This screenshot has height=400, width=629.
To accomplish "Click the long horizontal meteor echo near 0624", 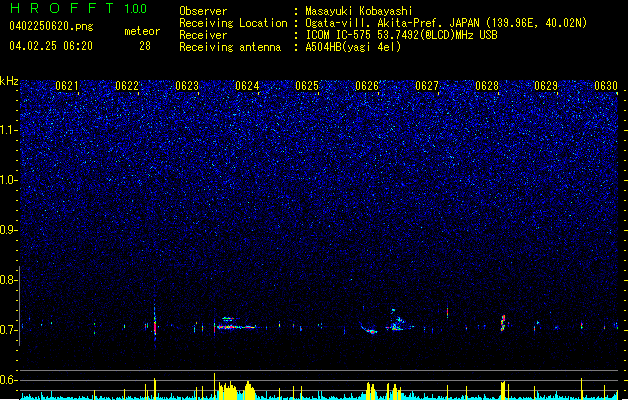I will click(x=236, y=327).
